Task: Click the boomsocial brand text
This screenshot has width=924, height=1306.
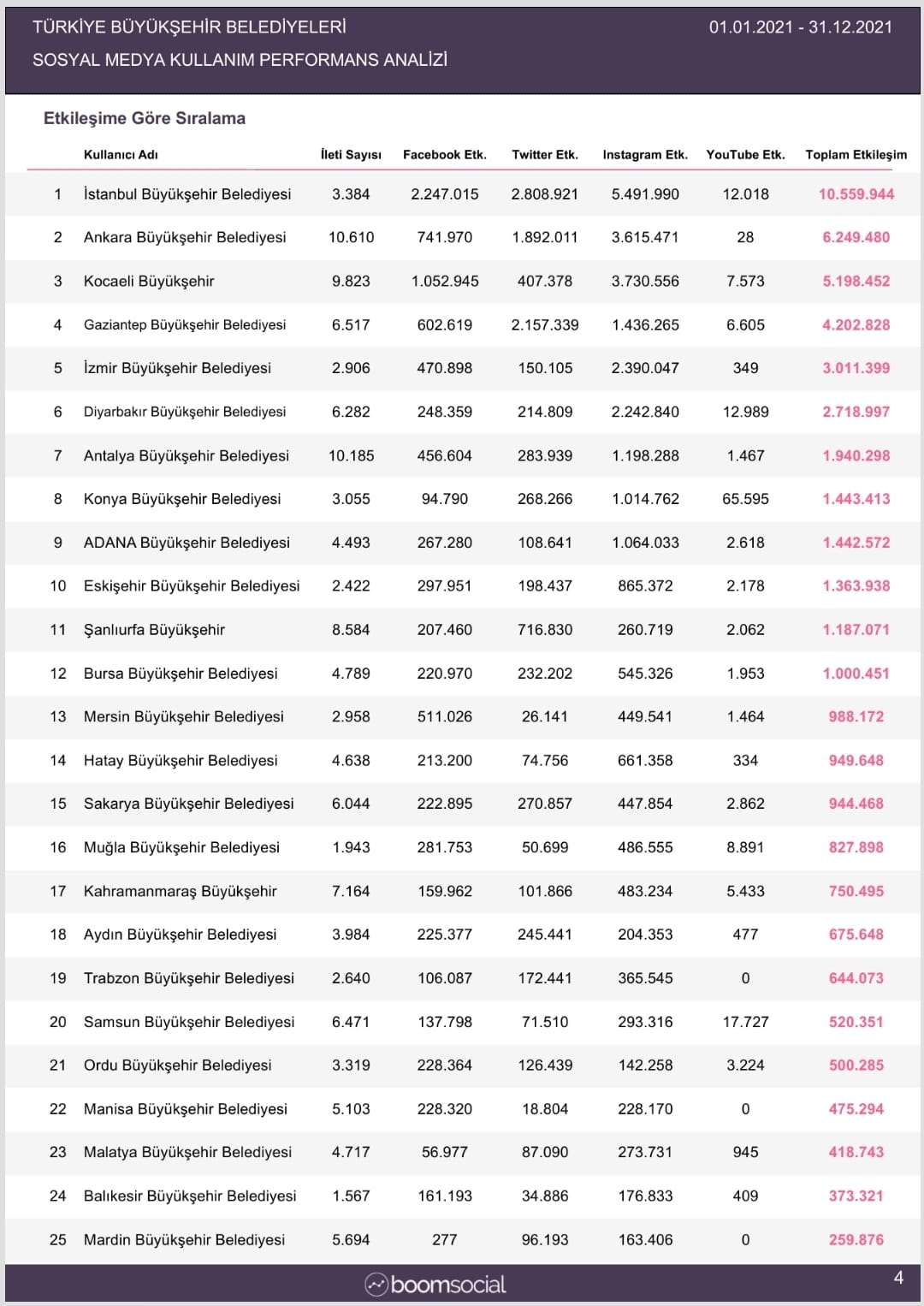Action: (x=448, y=1285)
